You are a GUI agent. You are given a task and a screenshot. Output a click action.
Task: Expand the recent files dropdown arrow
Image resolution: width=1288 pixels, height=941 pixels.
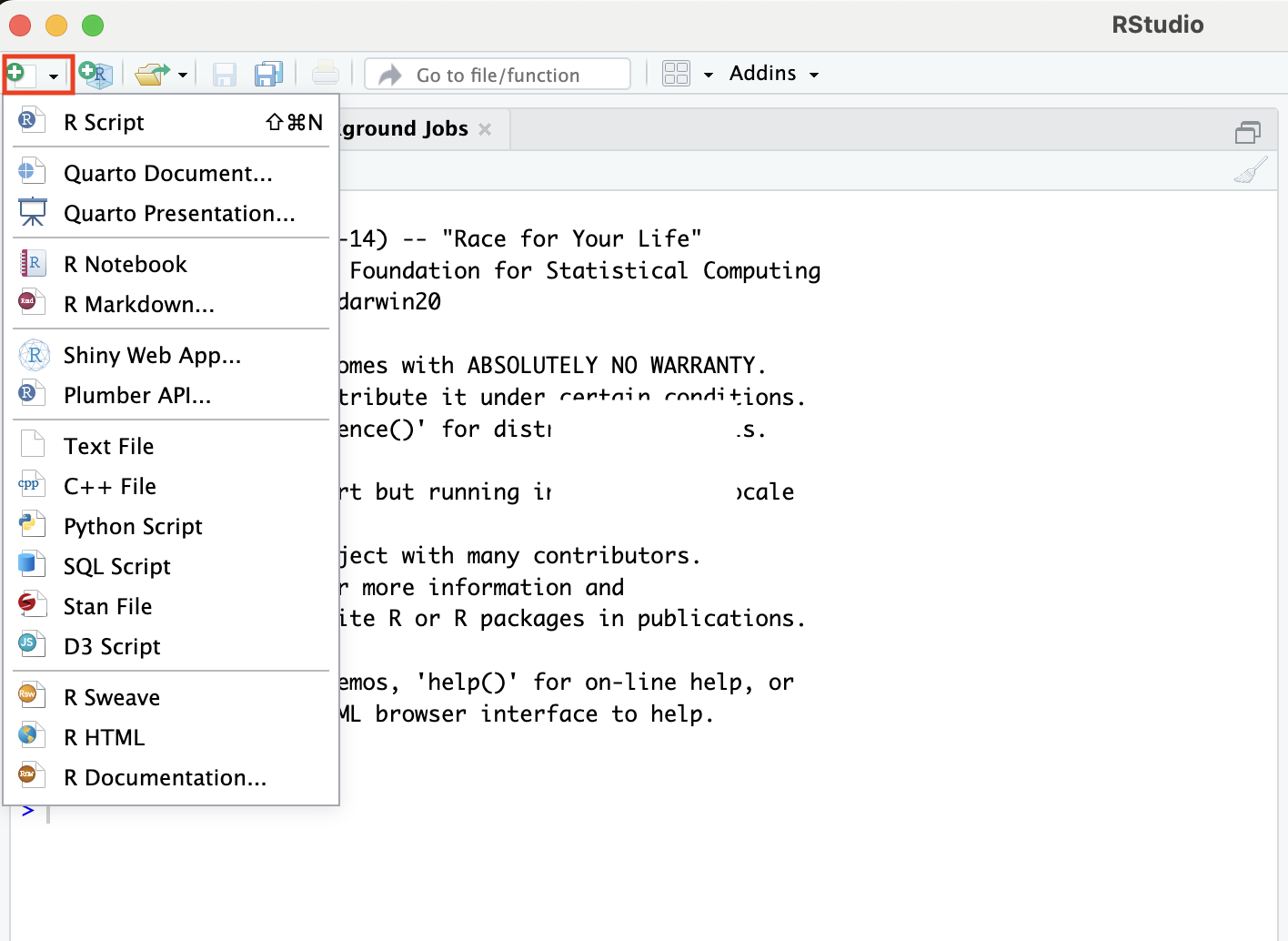tap(183, 76)
